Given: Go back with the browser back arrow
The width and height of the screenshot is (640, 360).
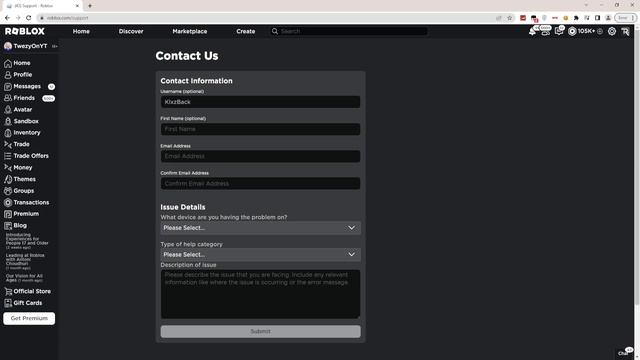Looking at the screenshot, I should [x=7, y=18].
